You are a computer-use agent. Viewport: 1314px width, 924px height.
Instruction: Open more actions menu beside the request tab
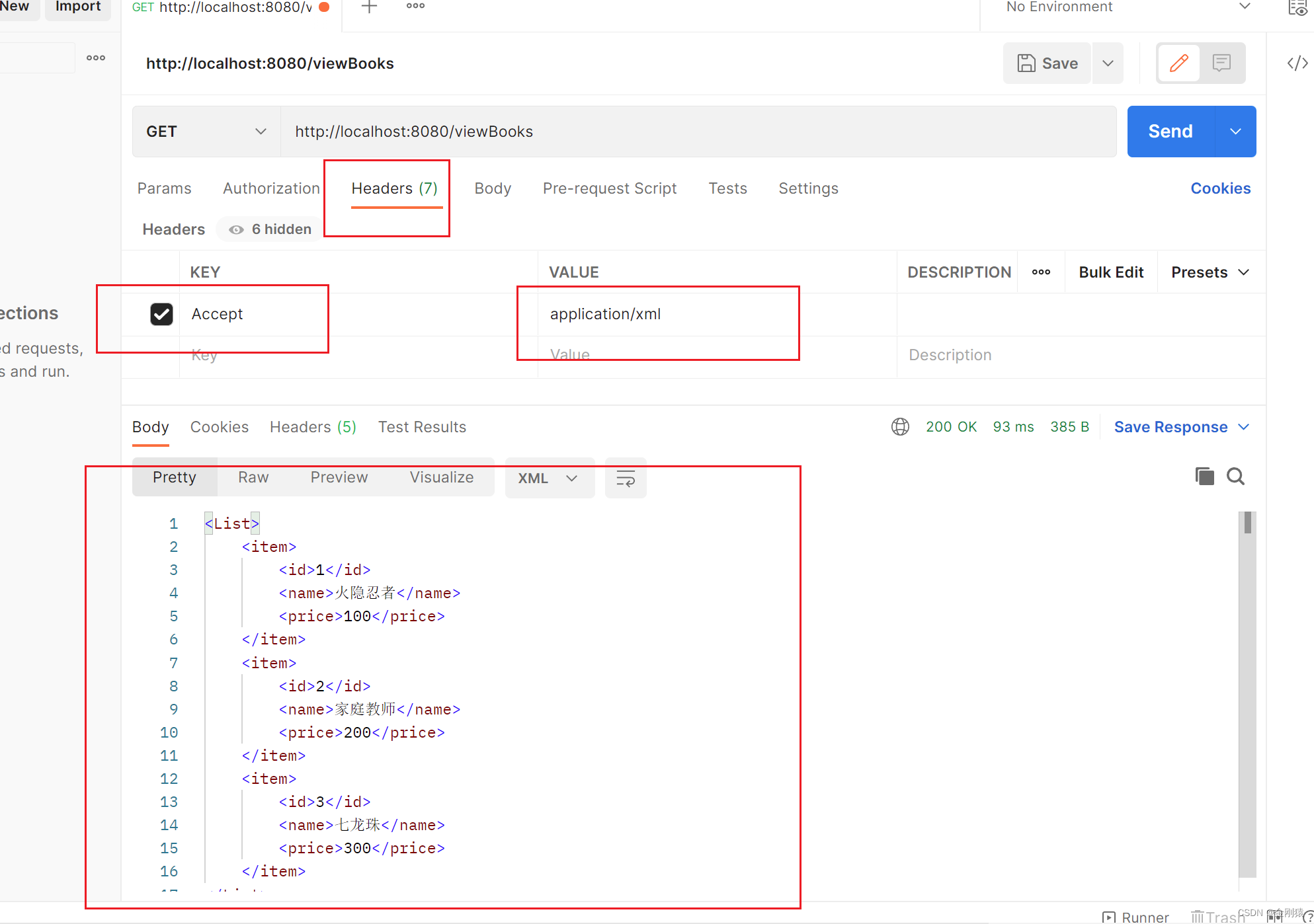coord(415,5)
